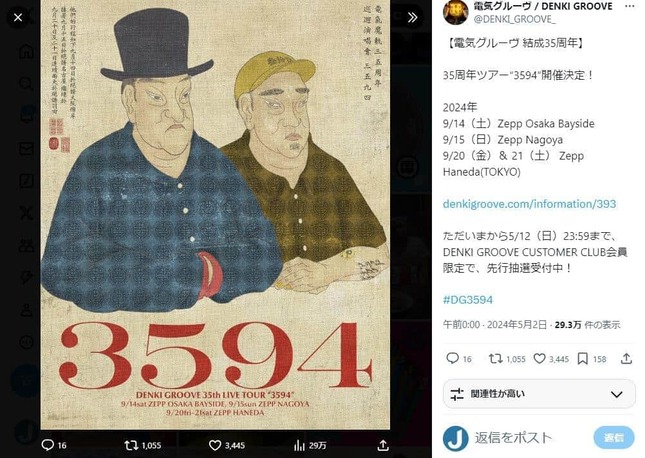Open the @DENKI_GROOVE_ profile handle

pos(514,19)
